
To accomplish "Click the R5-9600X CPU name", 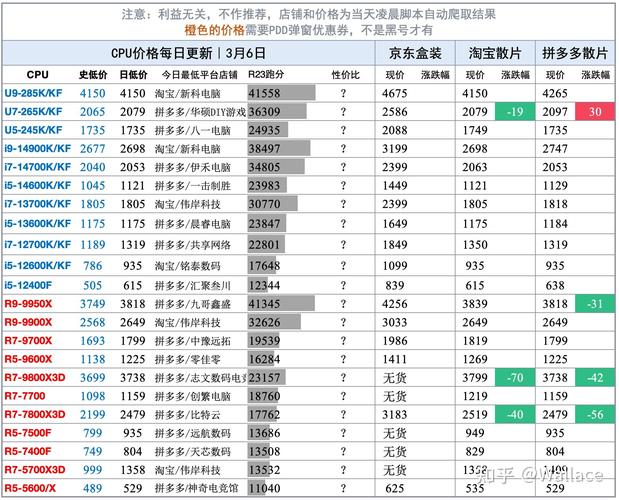I will [x=28, y=359].
